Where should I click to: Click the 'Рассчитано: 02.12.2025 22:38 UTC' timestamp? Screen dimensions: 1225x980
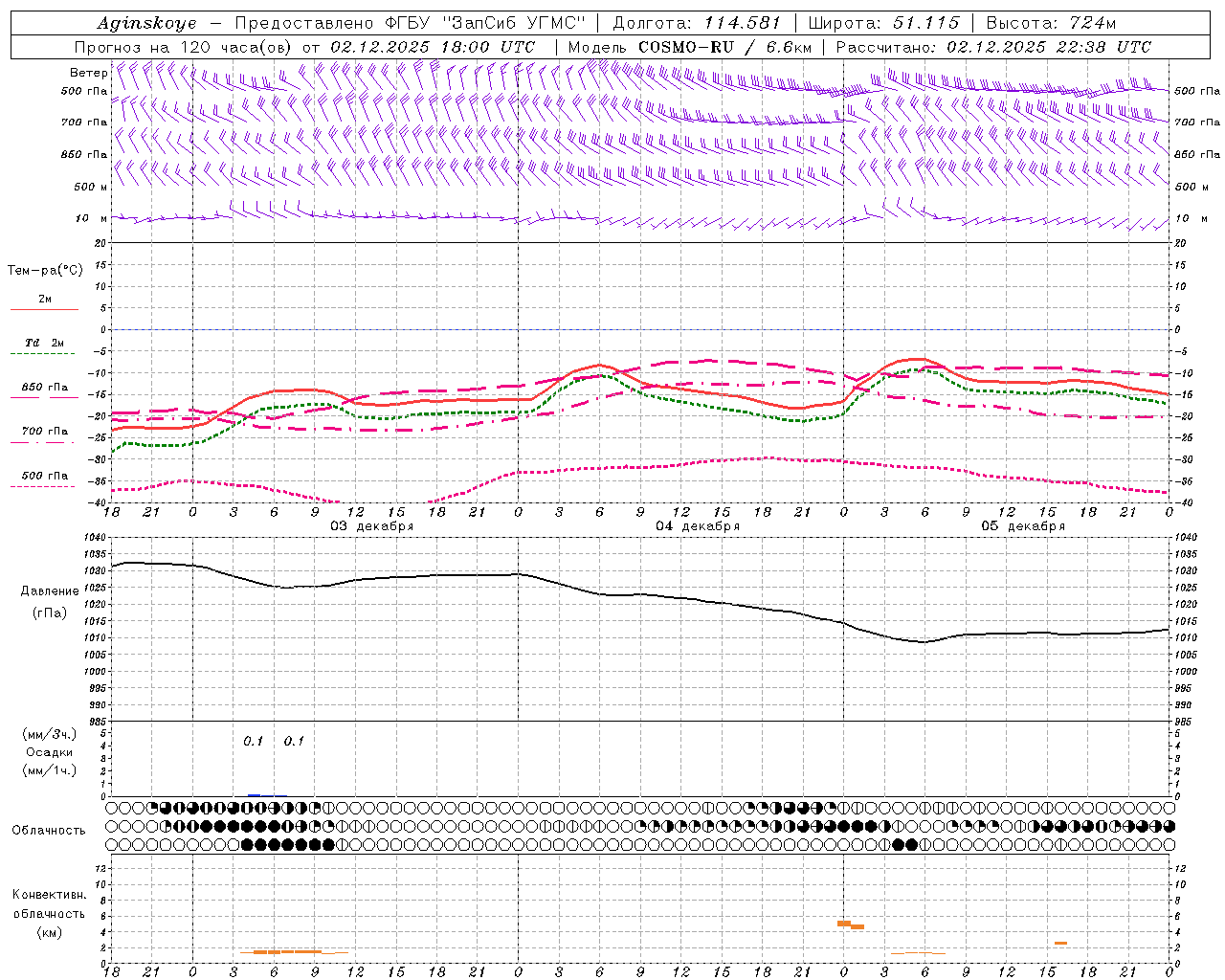pos(993,47)
